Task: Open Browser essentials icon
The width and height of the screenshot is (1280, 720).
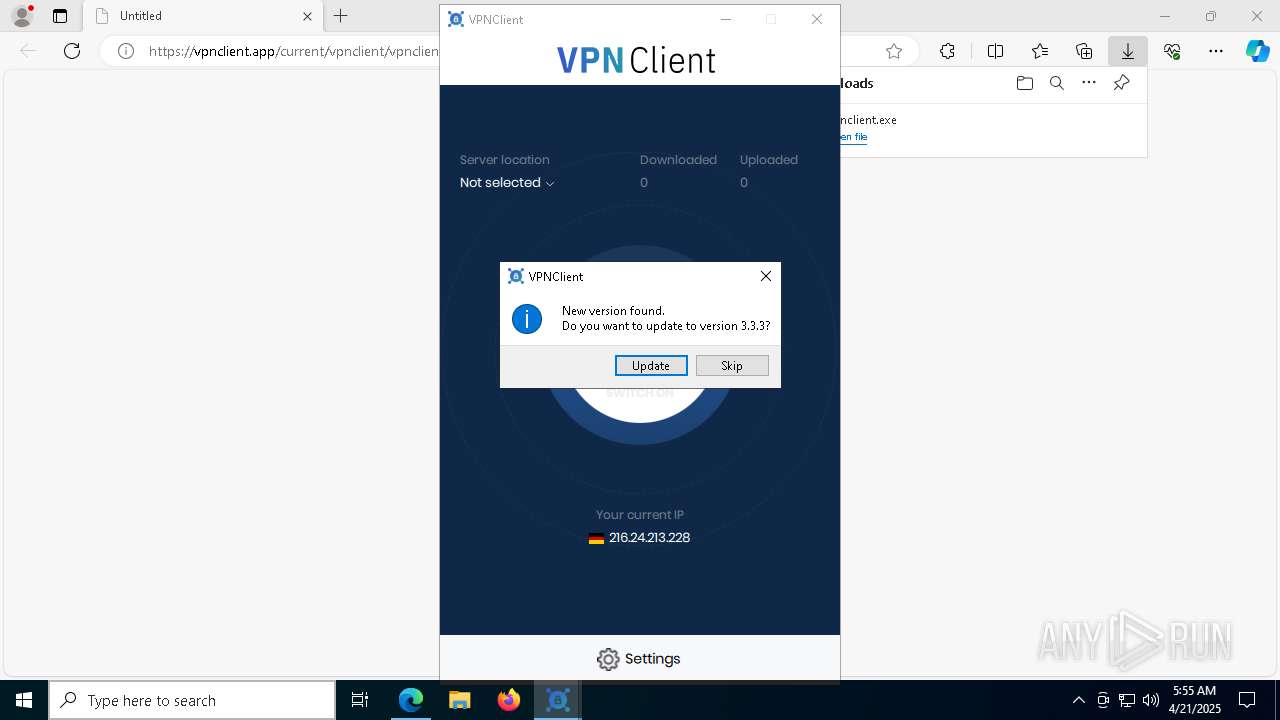Action: 1172,51
